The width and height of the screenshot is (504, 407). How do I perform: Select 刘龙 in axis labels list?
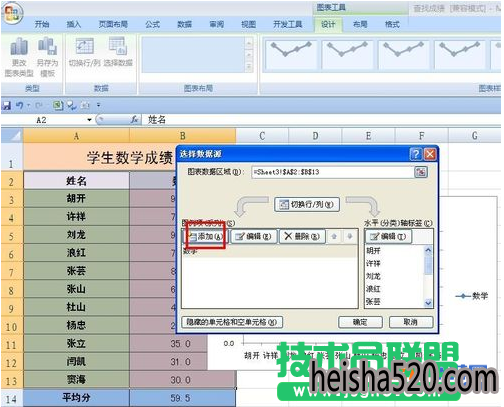(x=373, y=276)
